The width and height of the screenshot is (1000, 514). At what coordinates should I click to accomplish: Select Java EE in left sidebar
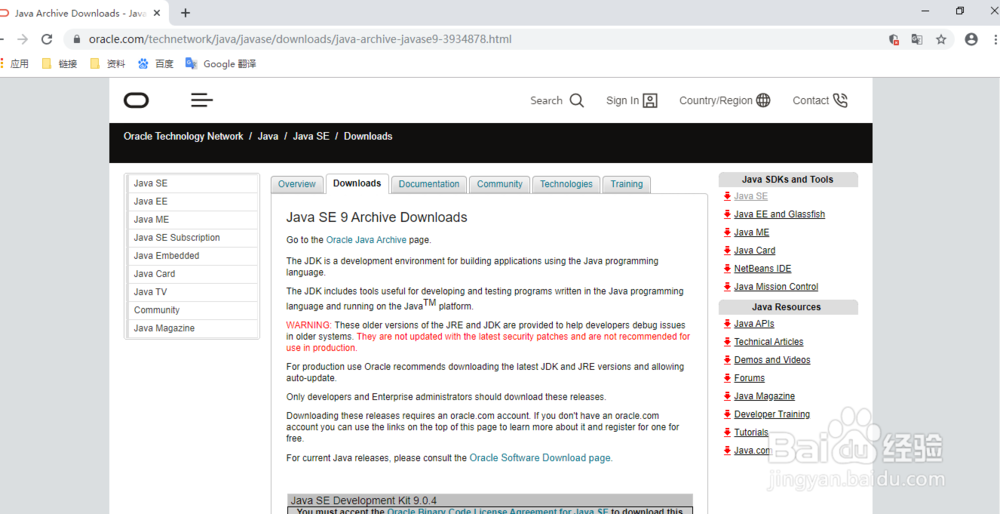[193, 201]
